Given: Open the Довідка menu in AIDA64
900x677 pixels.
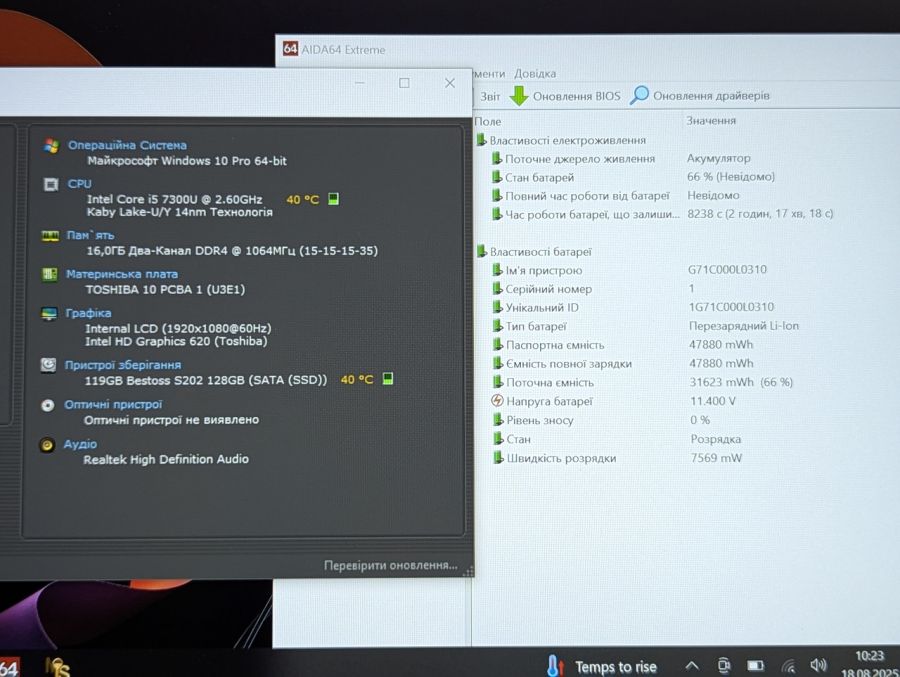Looking at the screenshot, I should (535, 73).
